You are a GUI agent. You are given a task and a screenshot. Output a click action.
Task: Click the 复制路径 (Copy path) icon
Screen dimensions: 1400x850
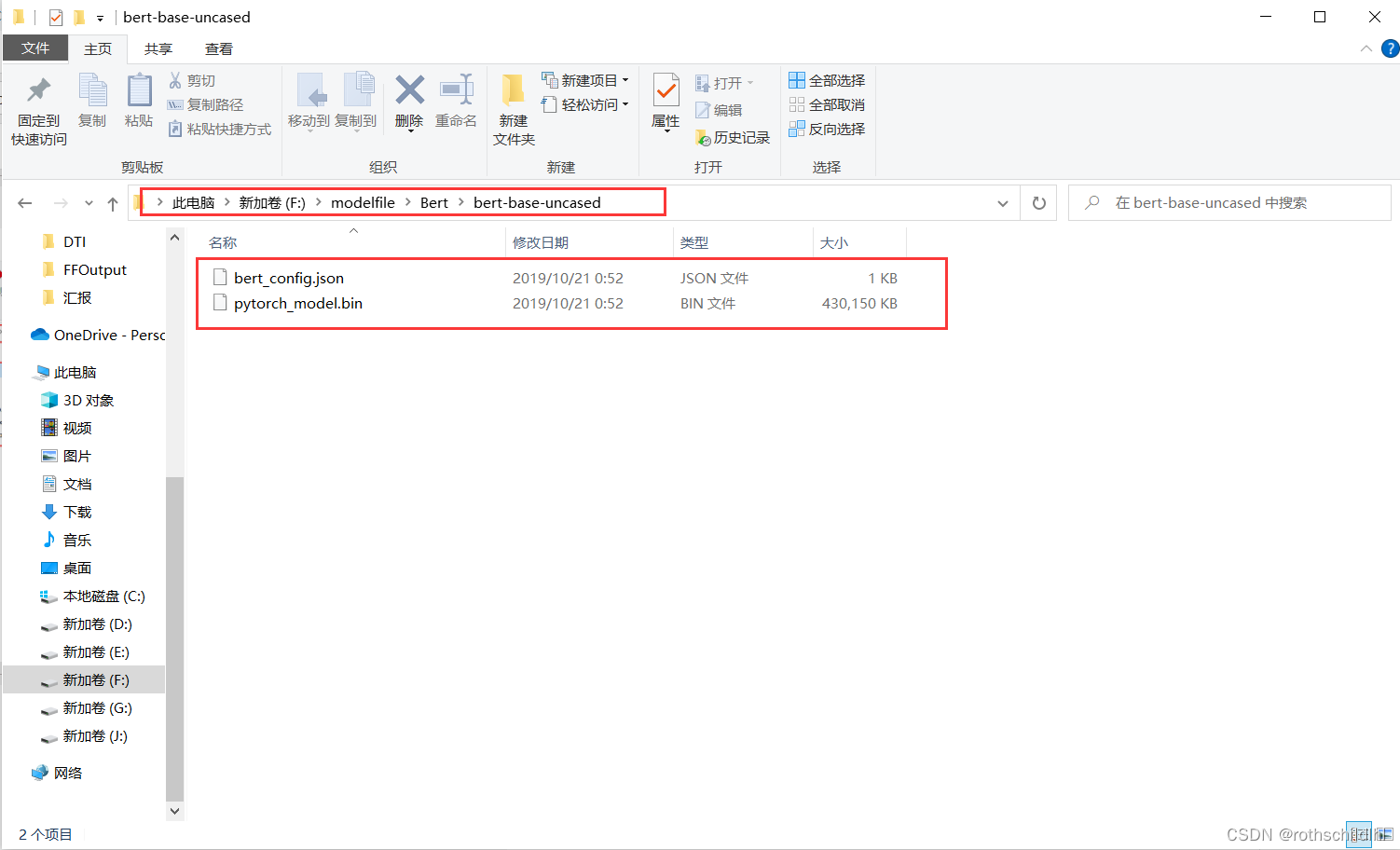tap(178, 104)
